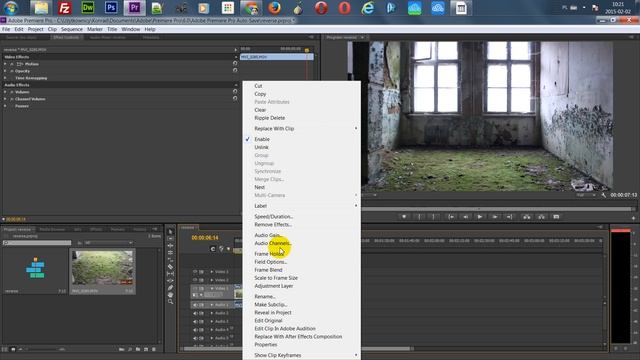Add marker button in Program monitor
This screenshot has height=360, width=640.
(404, 217)
